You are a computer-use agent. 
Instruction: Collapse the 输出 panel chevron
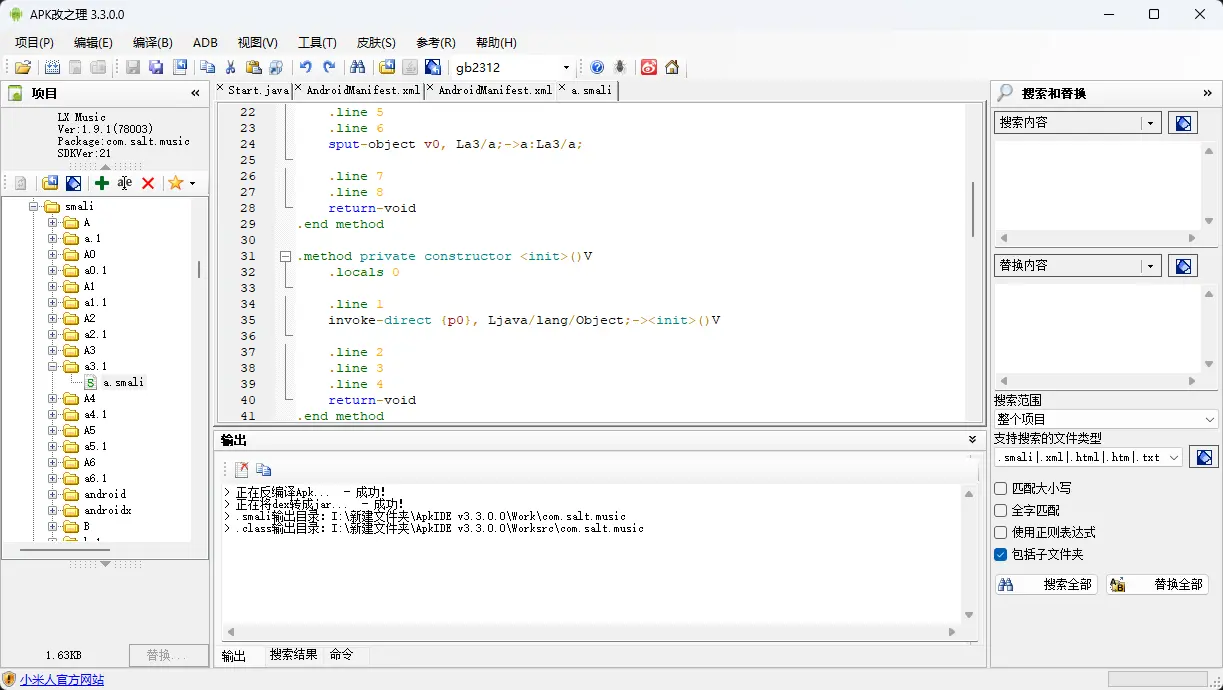coord(973,440)
